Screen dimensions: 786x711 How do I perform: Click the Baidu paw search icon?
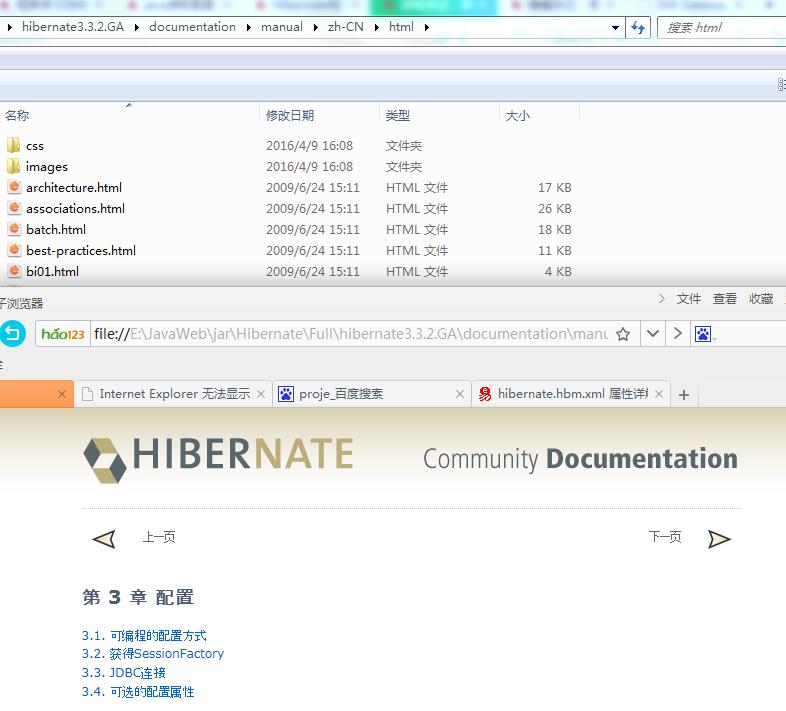703,334
